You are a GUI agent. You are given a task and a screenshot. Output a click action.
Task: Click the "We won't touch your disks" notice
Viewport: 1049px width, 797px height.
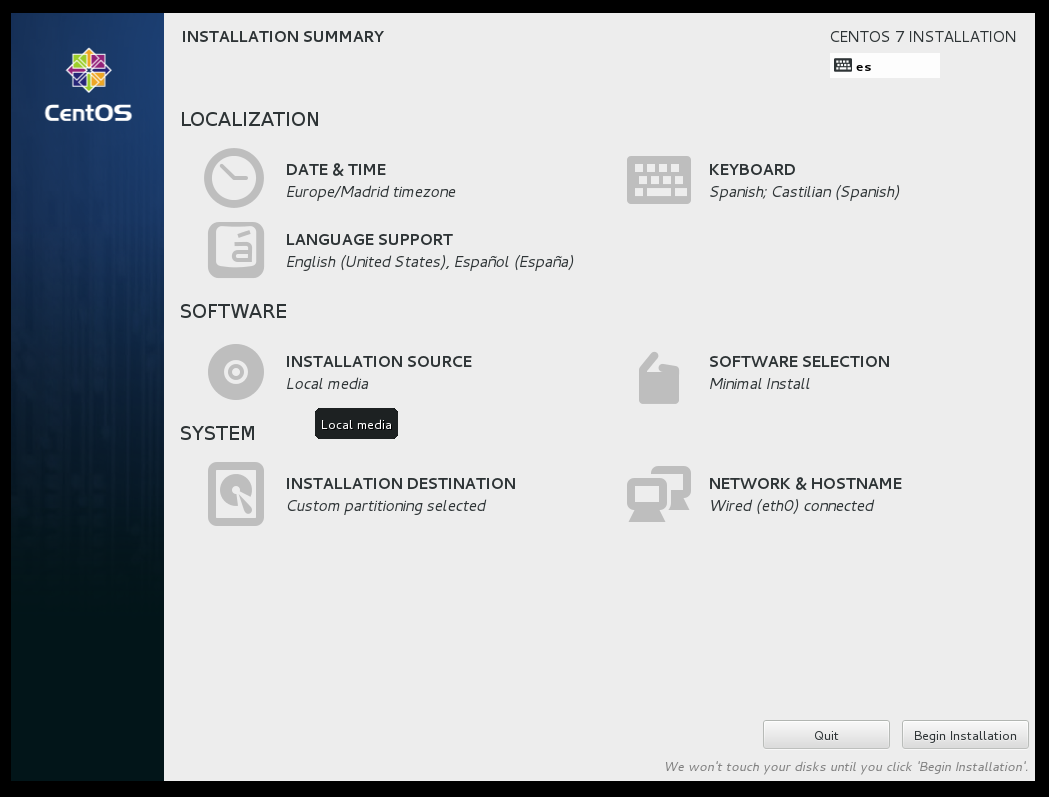point(846,767)
